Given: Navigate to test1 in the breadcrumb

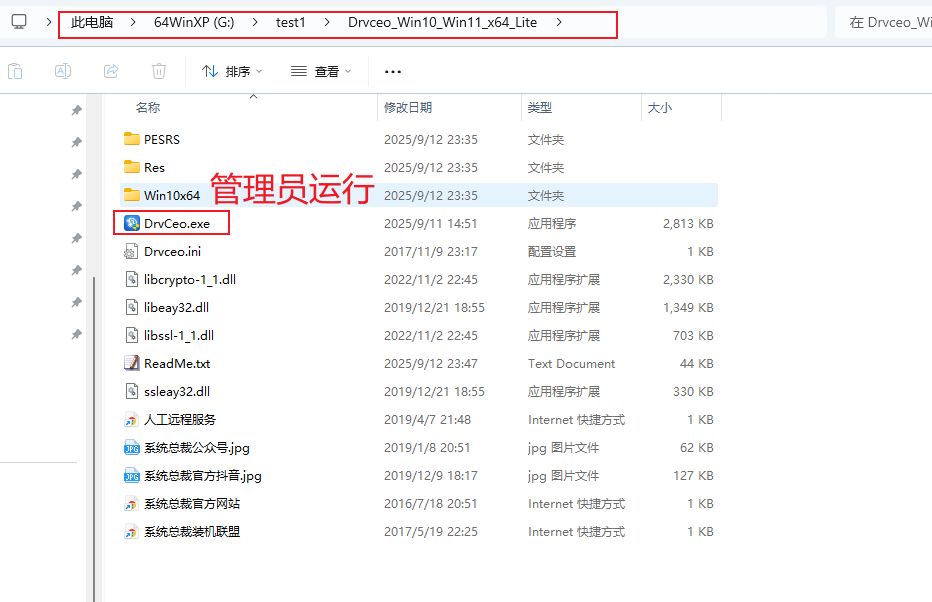Looking at the screenshot, I should click(290, 22).
